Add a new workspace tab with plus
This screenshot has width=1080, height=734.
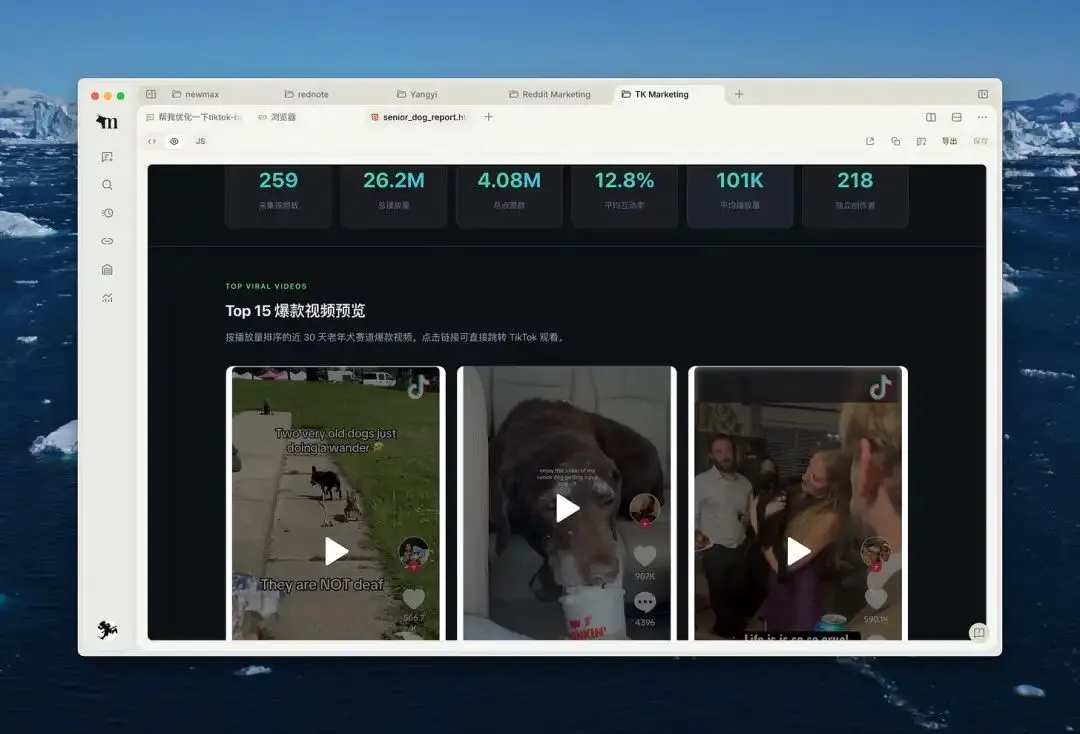(x=738, y=94)
